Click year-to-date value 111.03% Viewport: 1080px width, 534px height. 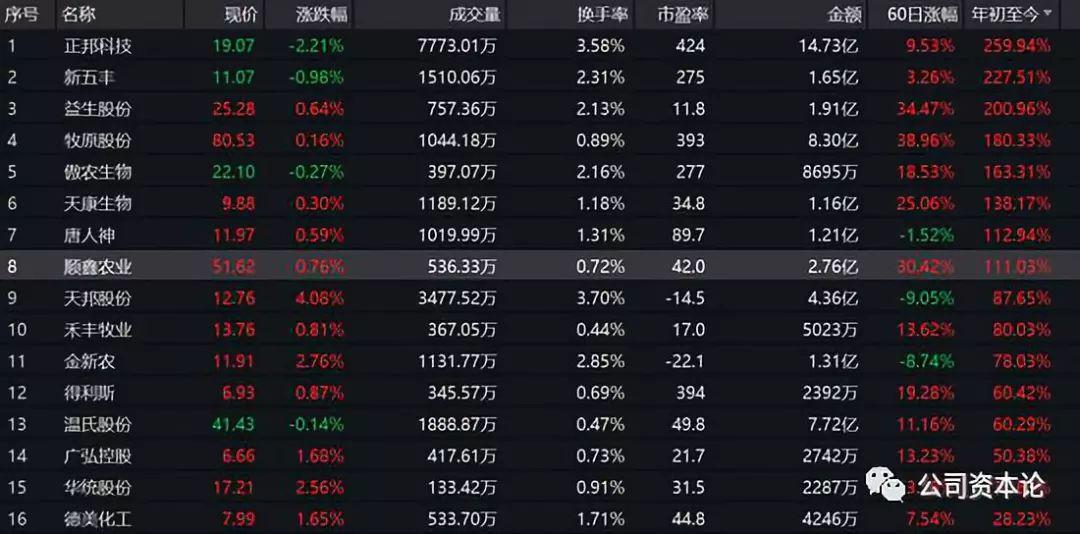point(1017,267)
